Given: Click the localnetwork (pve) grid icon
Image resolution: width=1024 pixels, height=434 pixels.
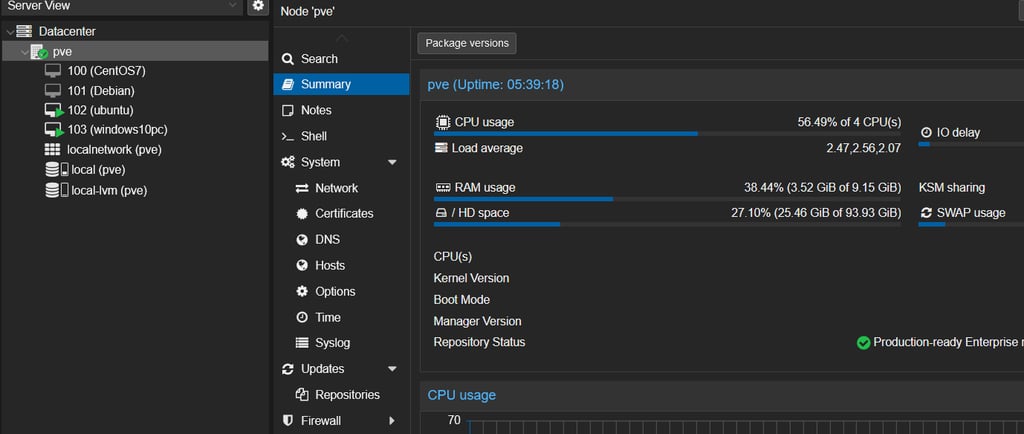Looking at the screenshot, I should pos(53,150).
